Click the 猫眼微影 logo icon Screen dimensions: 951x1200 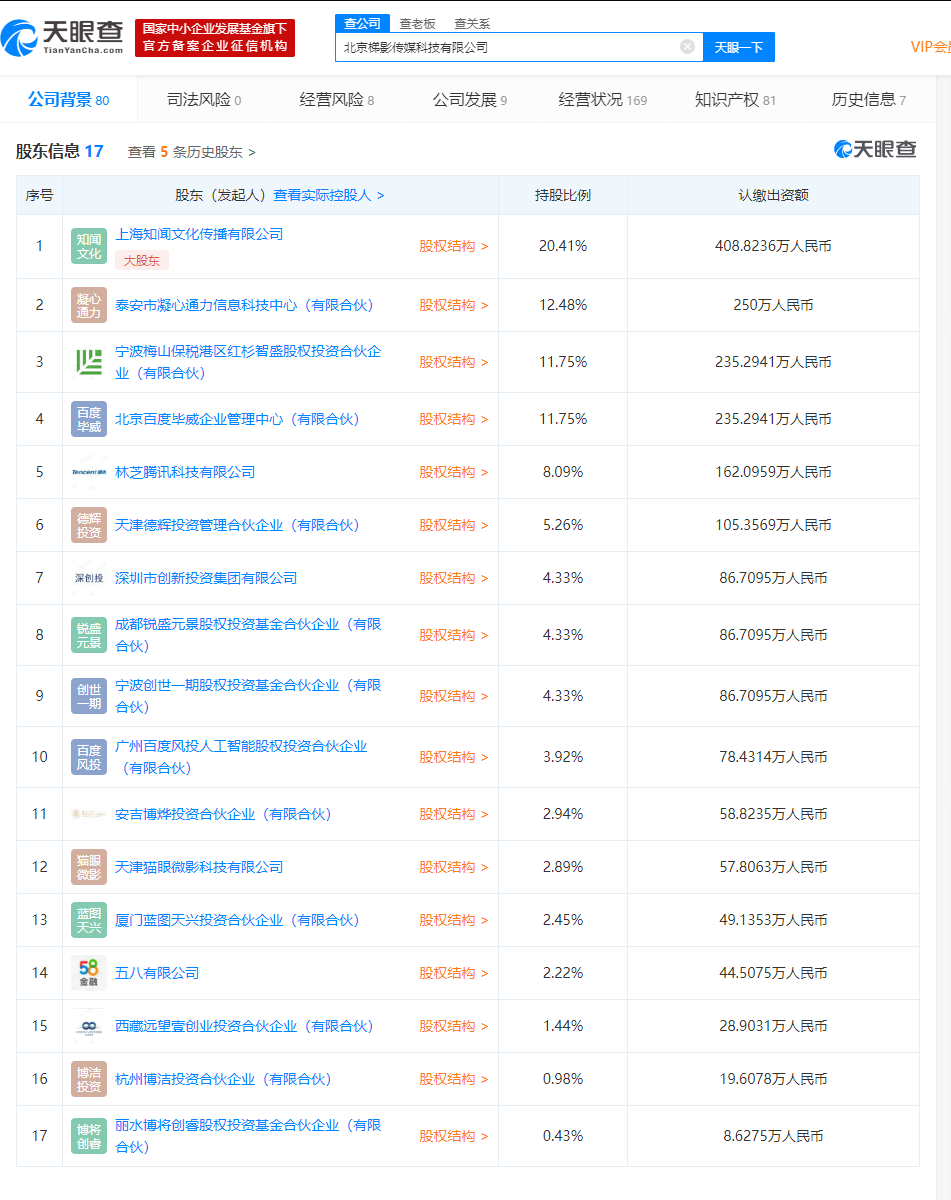click(x=89, y=866)
